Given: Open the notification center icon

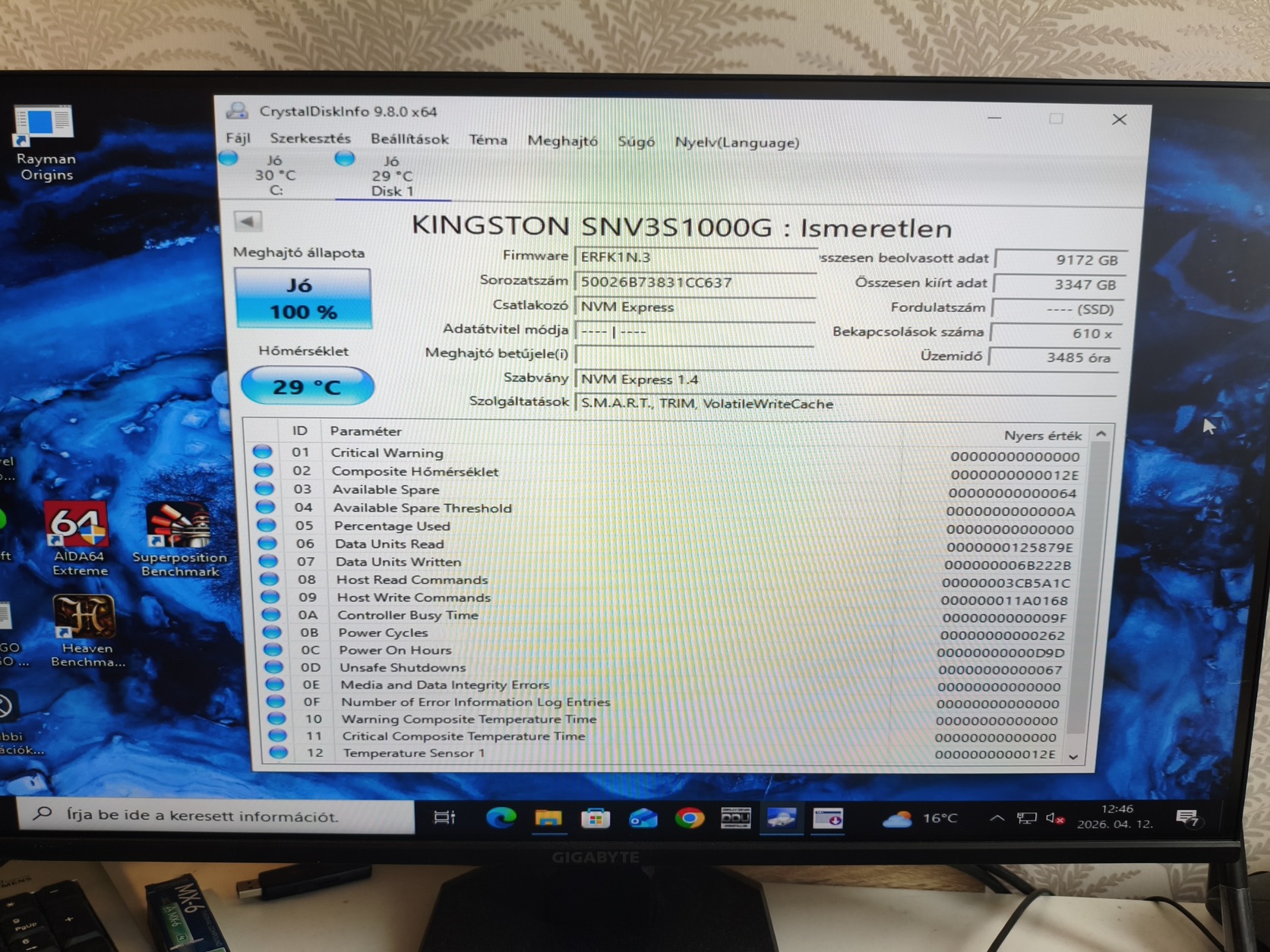Looking at the screenshot, I should click(x=1186, y=818).
